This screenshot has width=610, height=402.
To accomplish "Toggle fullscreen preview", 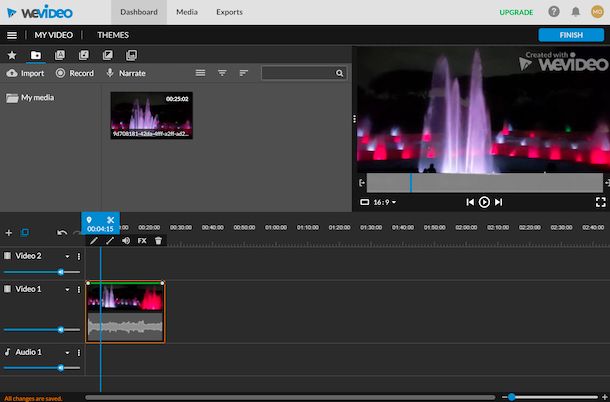I will [x=601, y=202].
